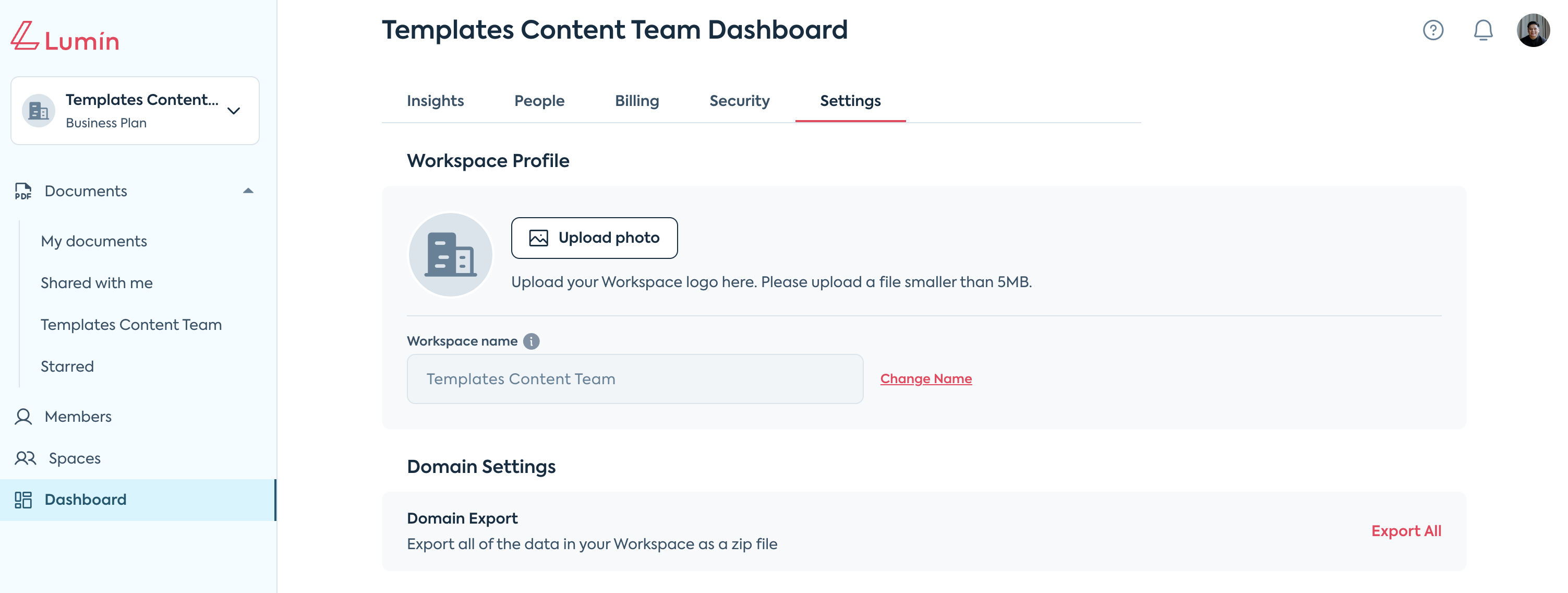Switch to the Billing tab
Screen dimensions: 1568x593
637,101
